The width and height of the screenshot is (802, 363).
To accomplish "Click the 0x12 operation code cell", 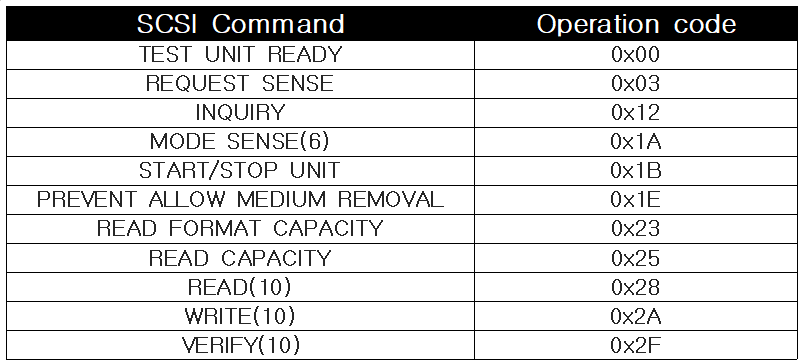I will click(x=636, y=113).
